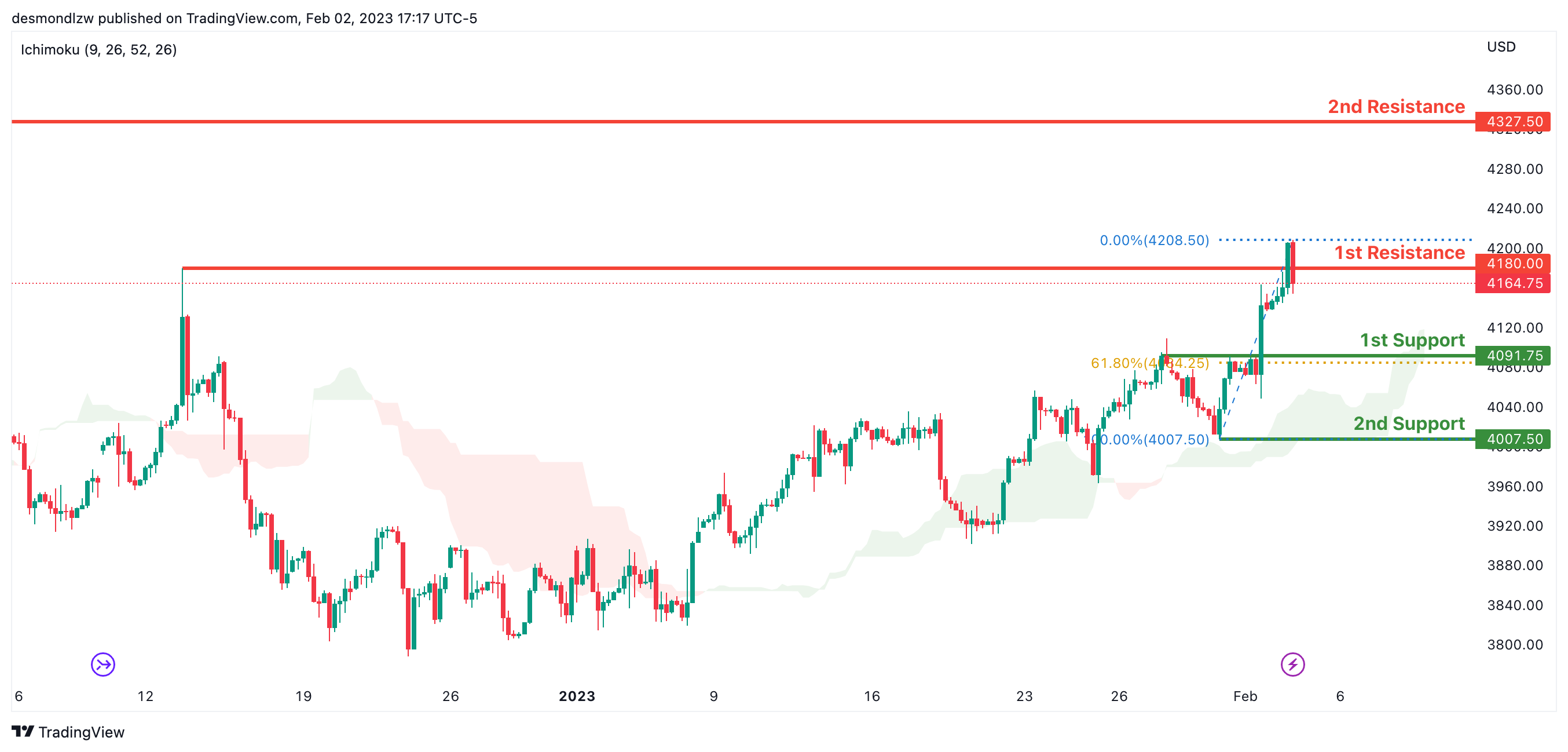Click the "2nd Support" label

(x=1409, y=423)
